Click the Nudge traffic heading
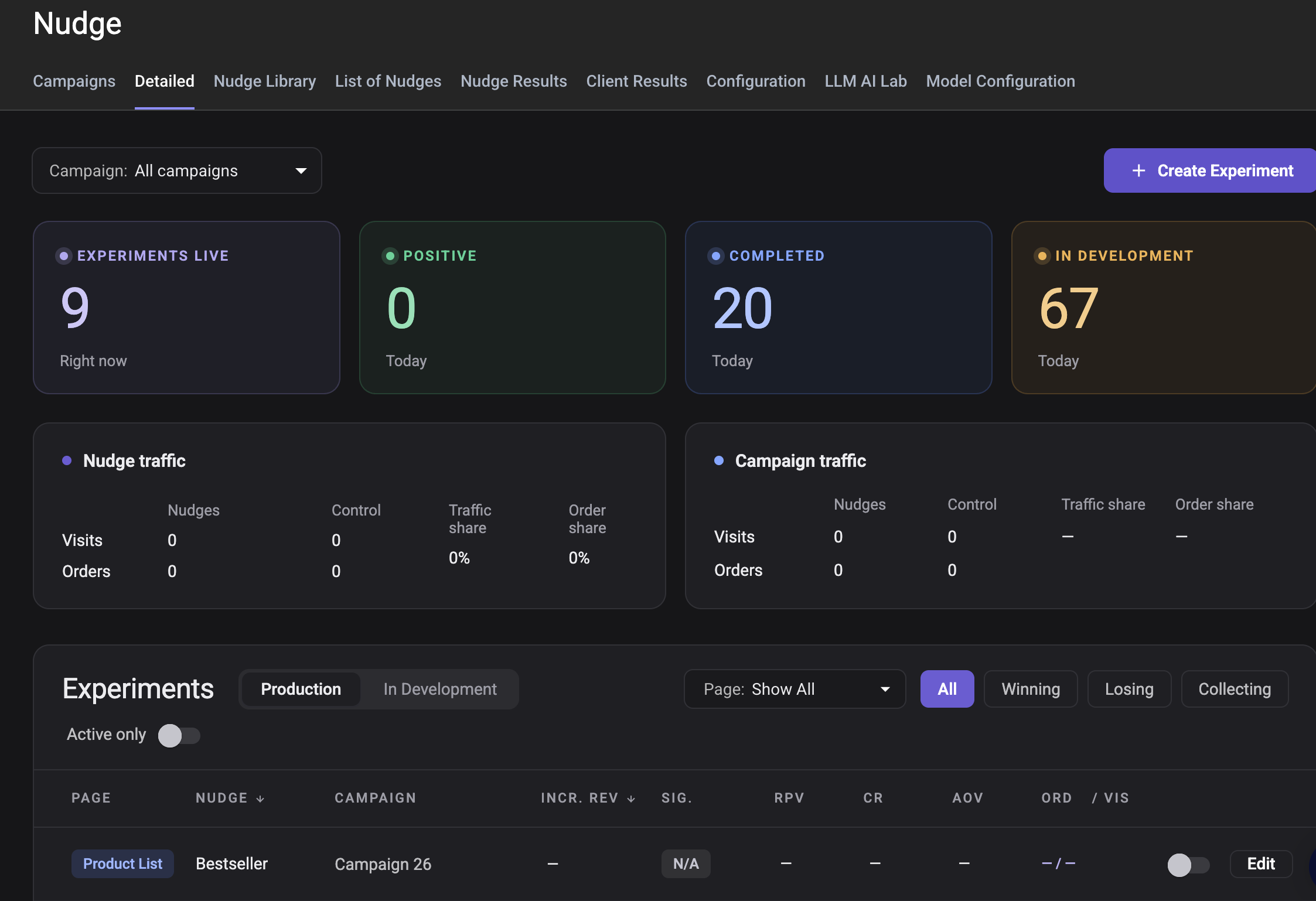Screen dimensions: 1316x901 [x=134, y=461]
